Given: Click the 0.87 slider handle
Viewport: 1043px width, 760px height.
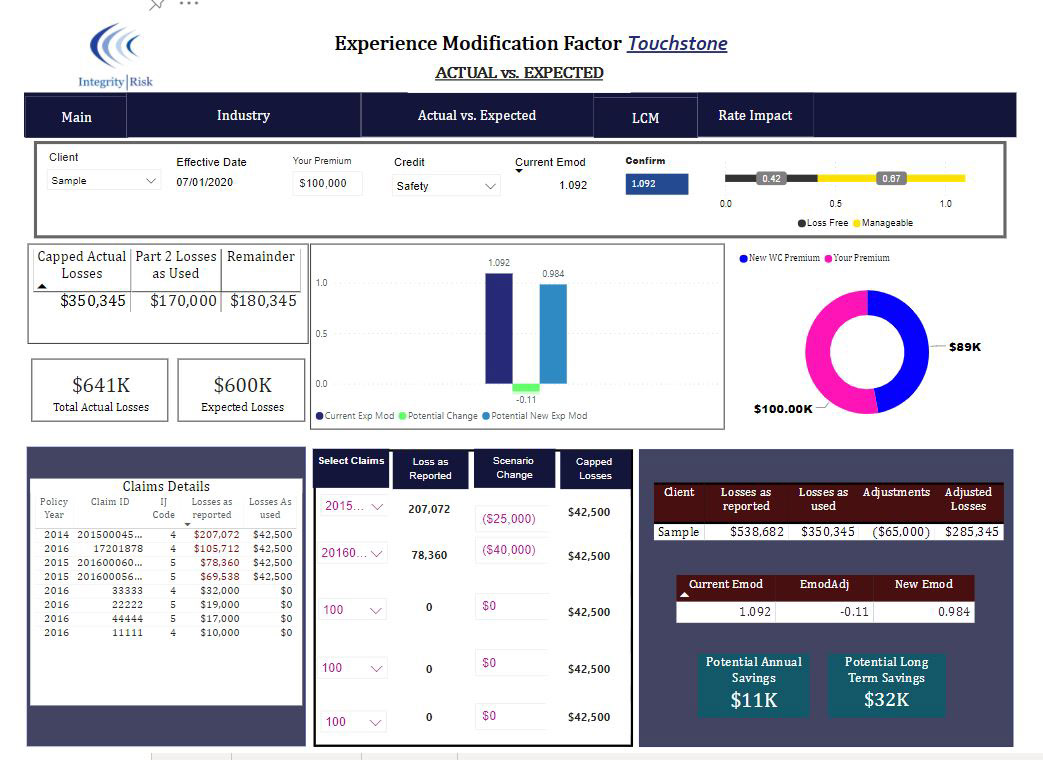Looking at the screenshot, I should (x=891, y=179).
